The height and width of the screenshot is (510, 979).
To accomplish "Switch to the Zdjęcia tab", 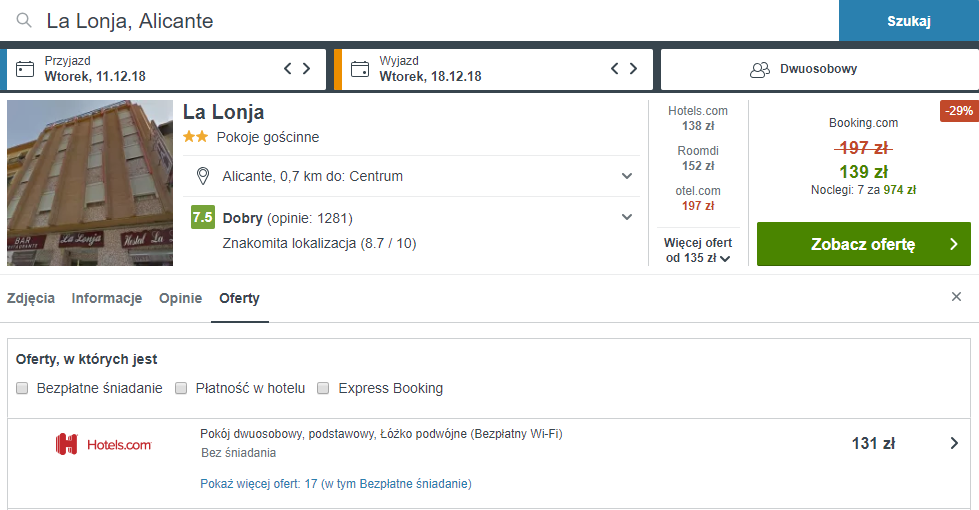I will [x=31, y=298].
